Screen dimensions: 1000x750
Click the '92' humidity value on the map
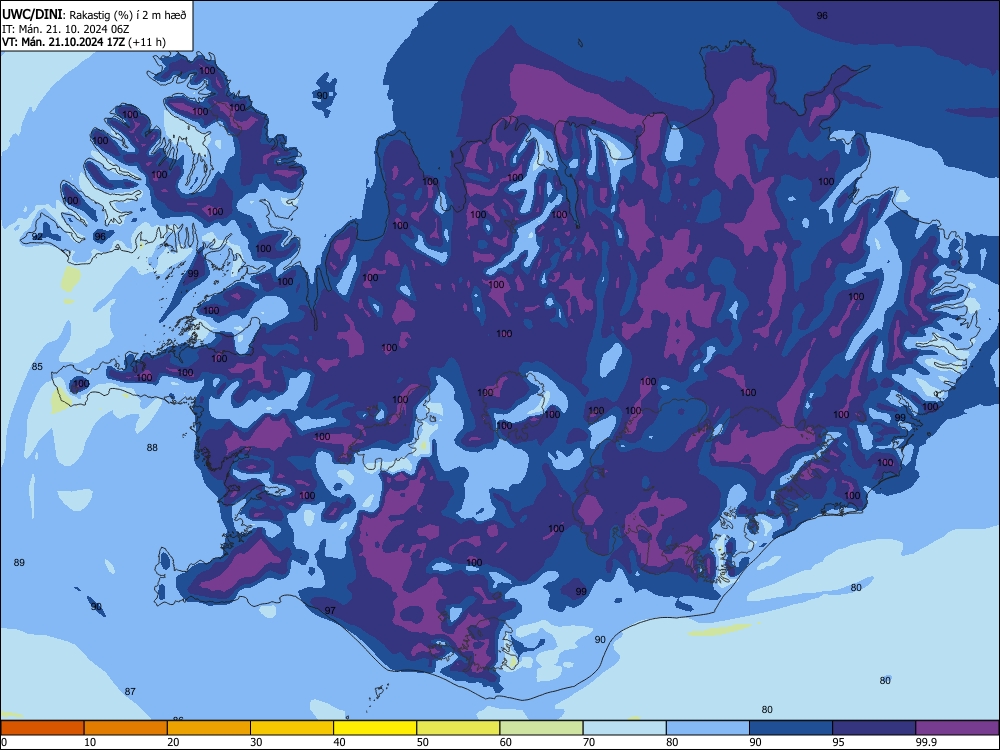pyautogui.click(x=38, y=237)
